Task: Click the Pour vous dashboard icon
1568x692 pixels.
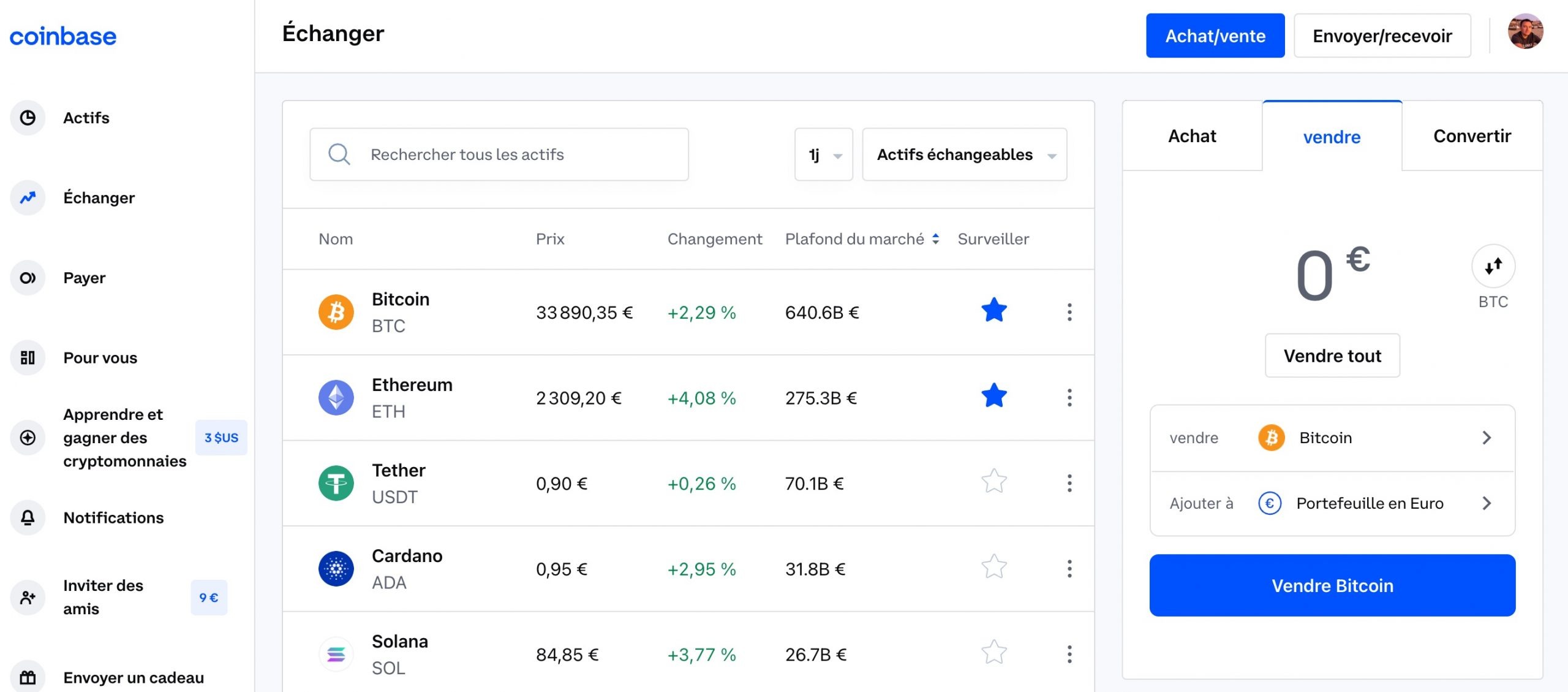Action: (x=28, y=358)
